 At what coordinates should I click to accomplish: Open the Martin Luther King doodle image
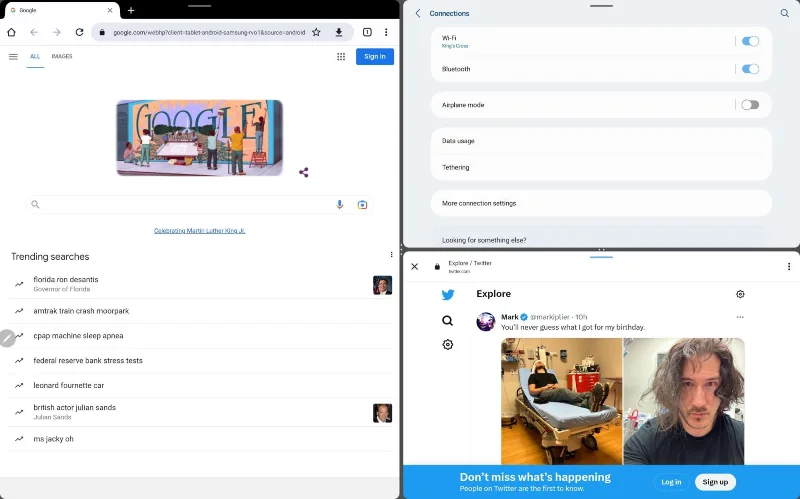(x=199, y=138)
